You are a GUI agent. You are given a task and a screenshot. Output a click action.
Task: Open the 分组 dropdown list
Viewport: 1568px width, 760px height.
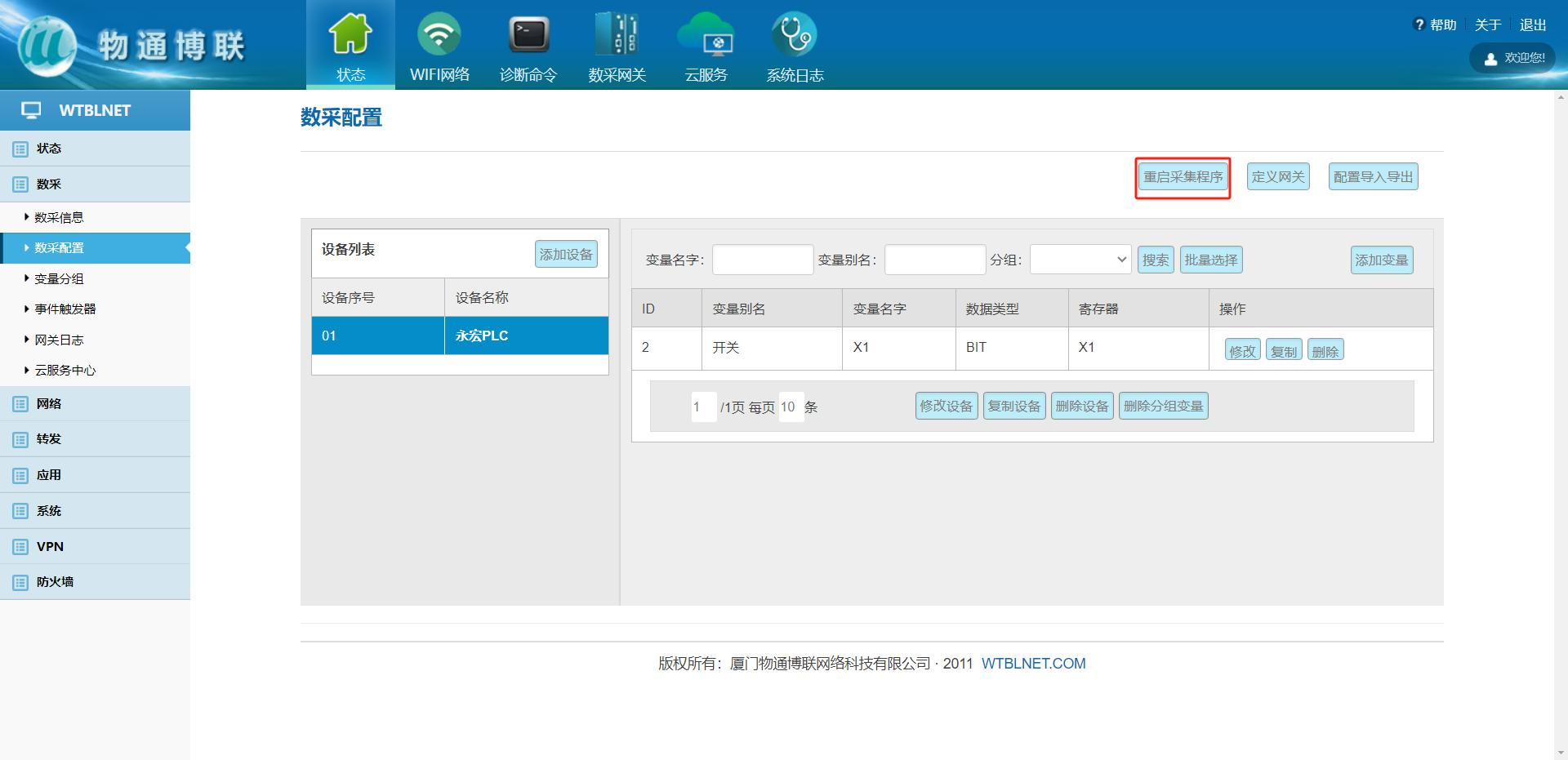pos(1080,260)
